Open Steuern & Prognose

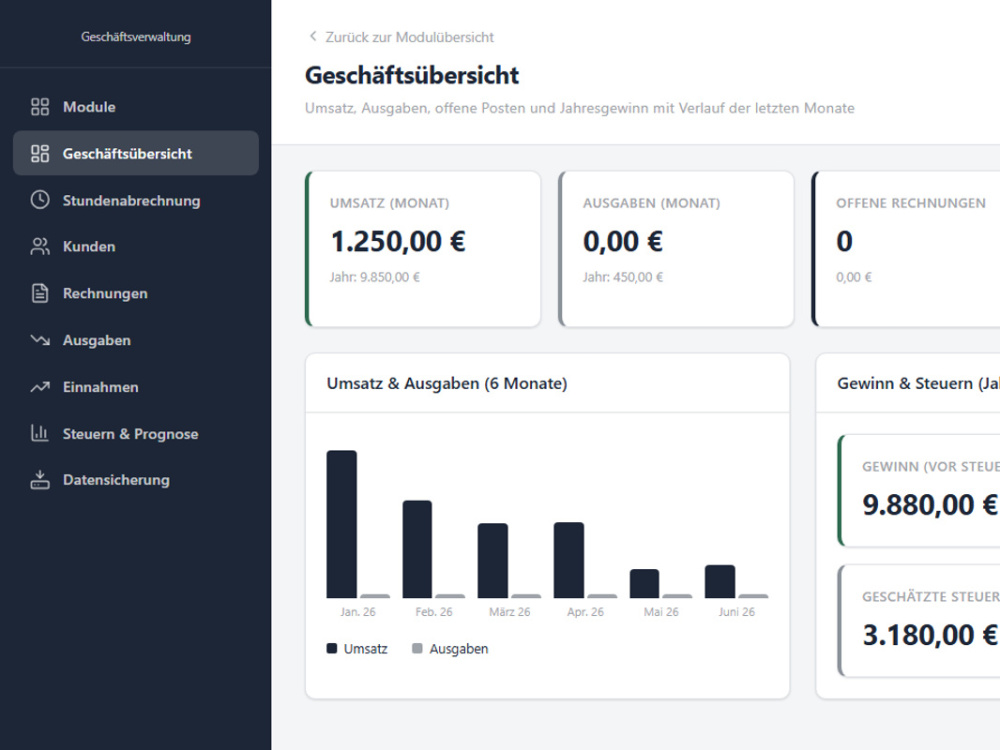pyautogui.click(x=136, y=433)
